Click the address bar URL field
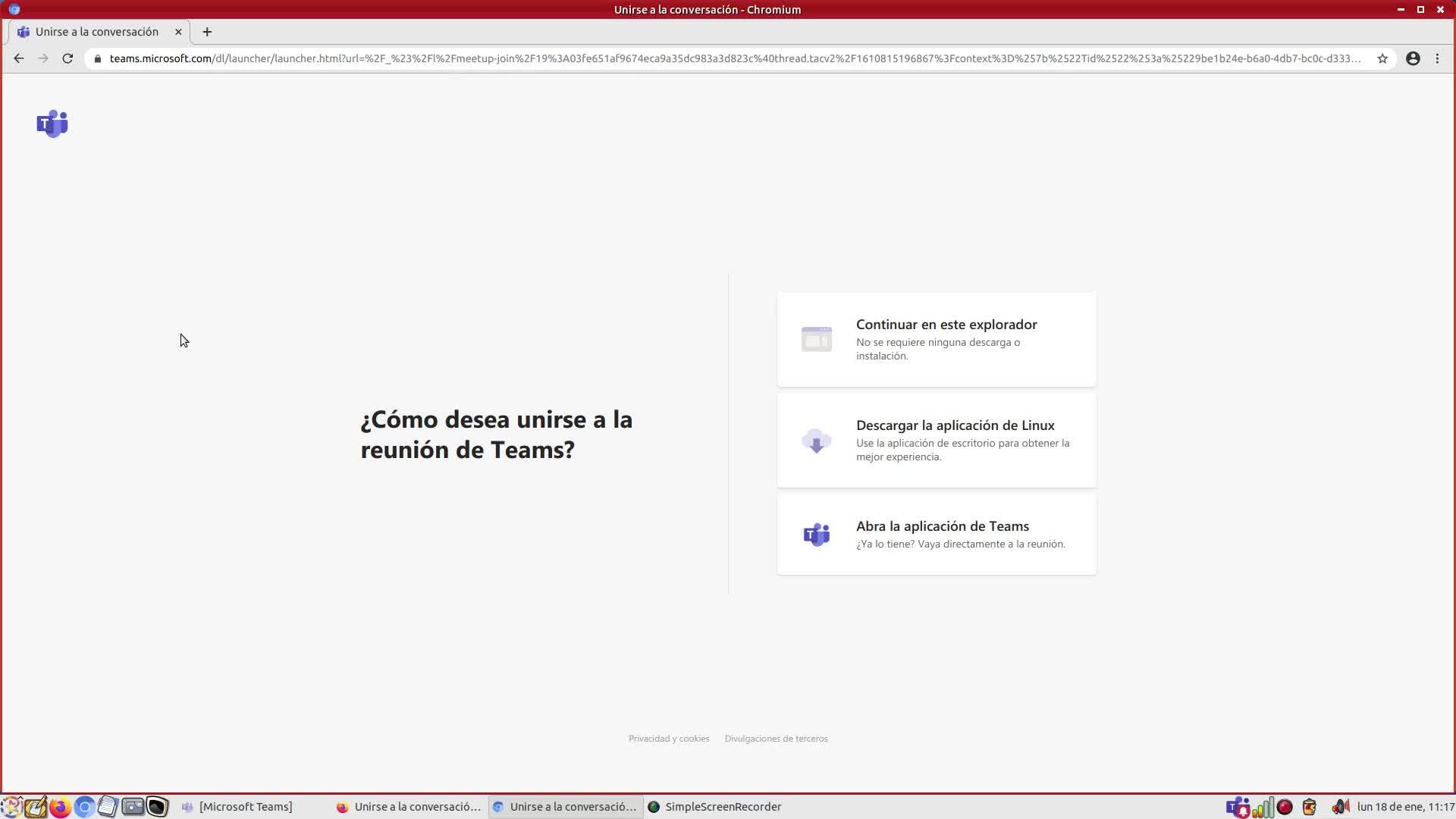This screenshot has height=819, width=1456. (728, 58)
